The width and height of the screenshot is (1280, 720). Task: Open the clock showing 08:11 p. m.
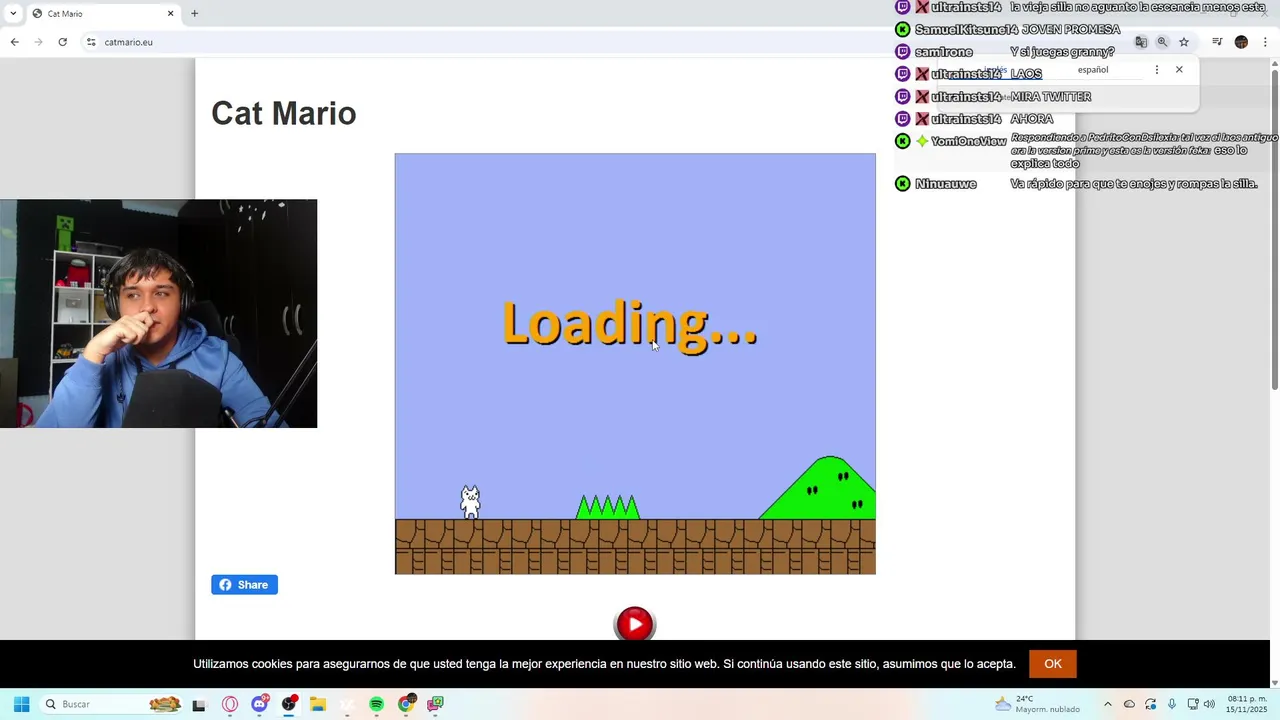click(1247, 704)
